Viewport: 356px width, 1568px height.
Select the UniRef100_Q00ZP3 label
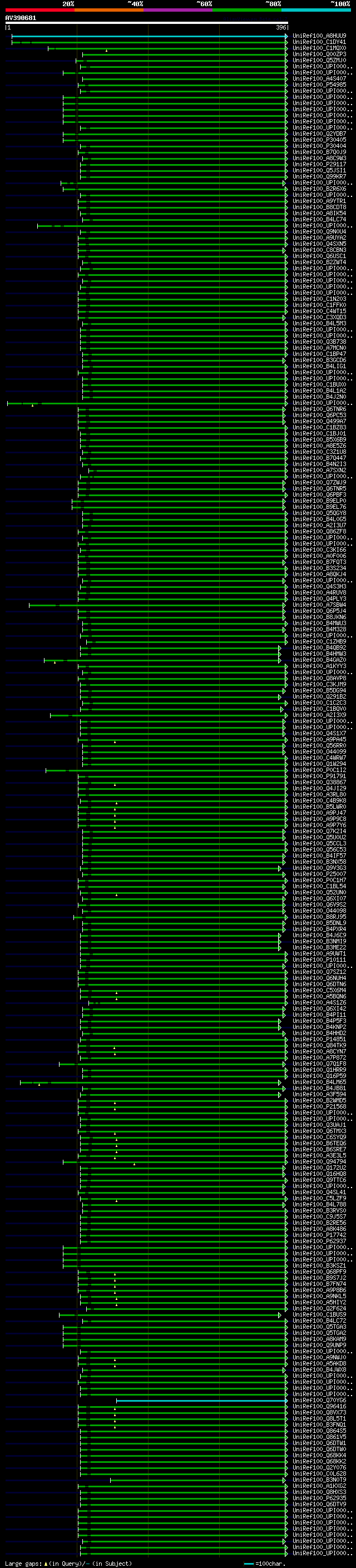pyautogui.click(x=319, y=54)
